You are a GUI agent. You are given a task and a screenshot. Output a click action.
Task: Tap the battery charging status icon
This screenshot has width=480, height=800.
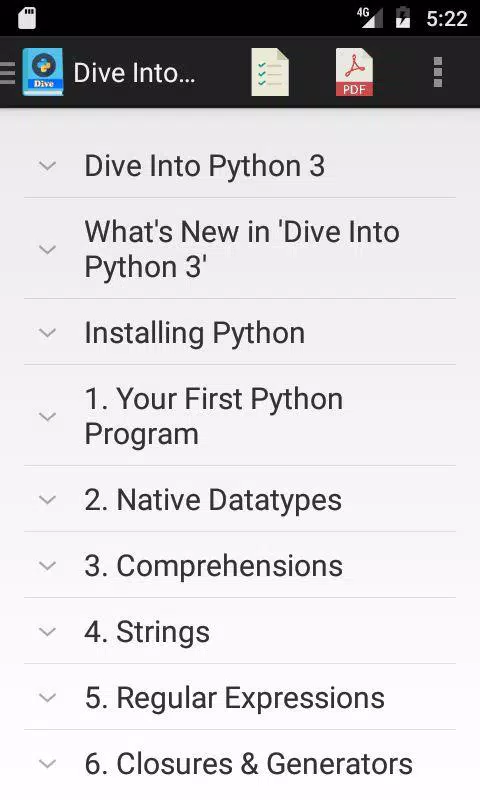pyautogui.click(x=403, y=18)
